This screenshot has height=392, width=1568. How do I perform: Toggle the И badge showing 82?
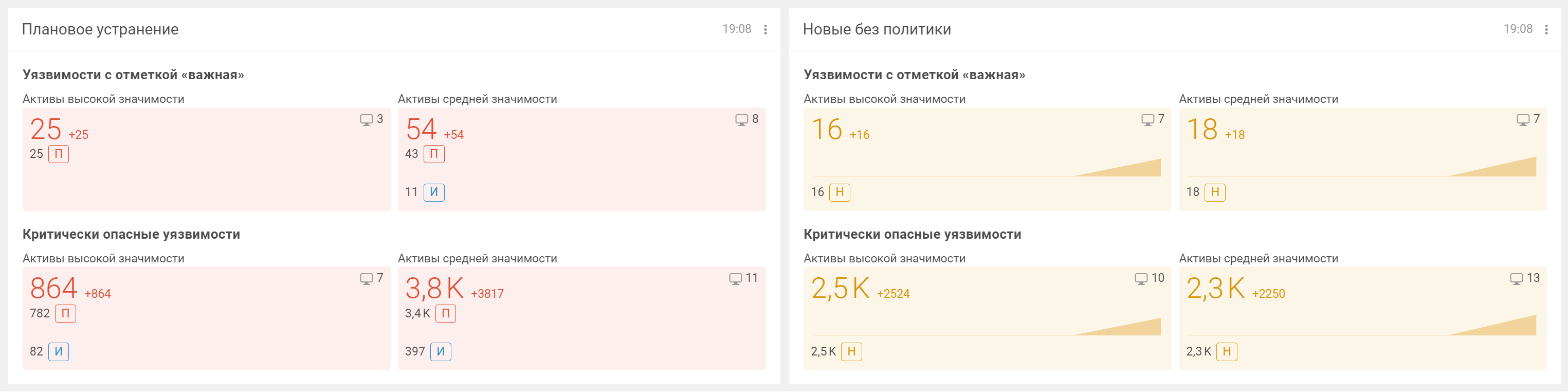click(x=59, y=352)
